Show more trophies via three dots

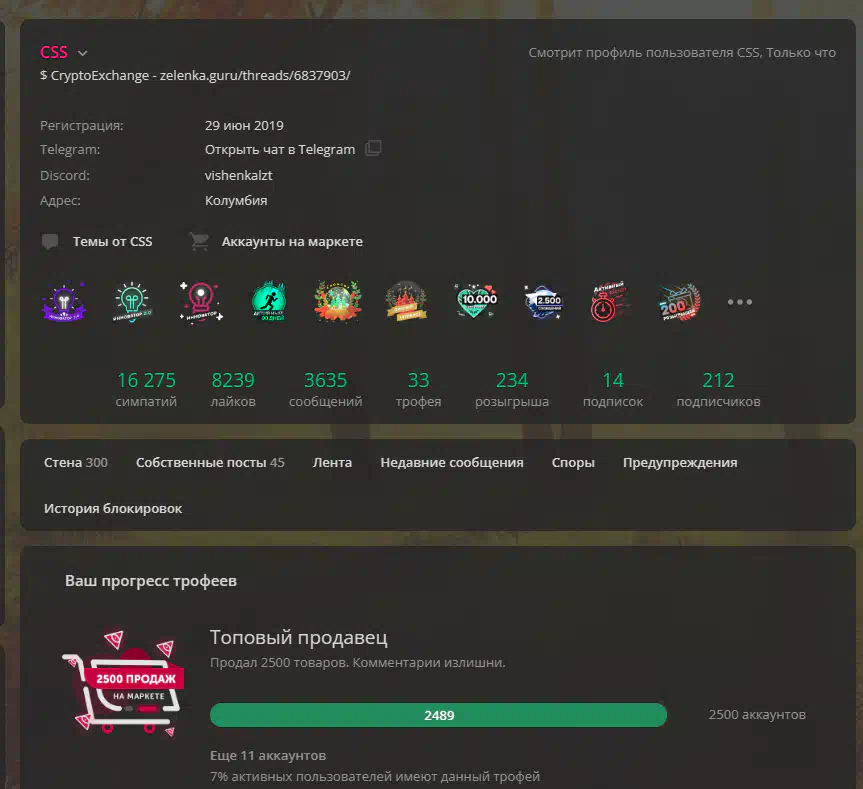[740, 302]
